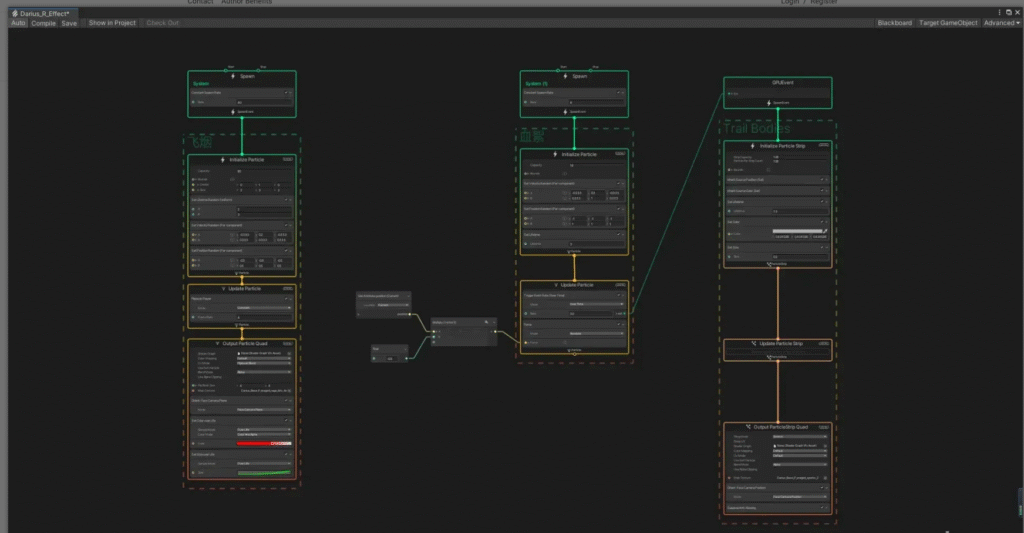
Task: Collapse the Float node with its arrow
Action: [405, 349]
